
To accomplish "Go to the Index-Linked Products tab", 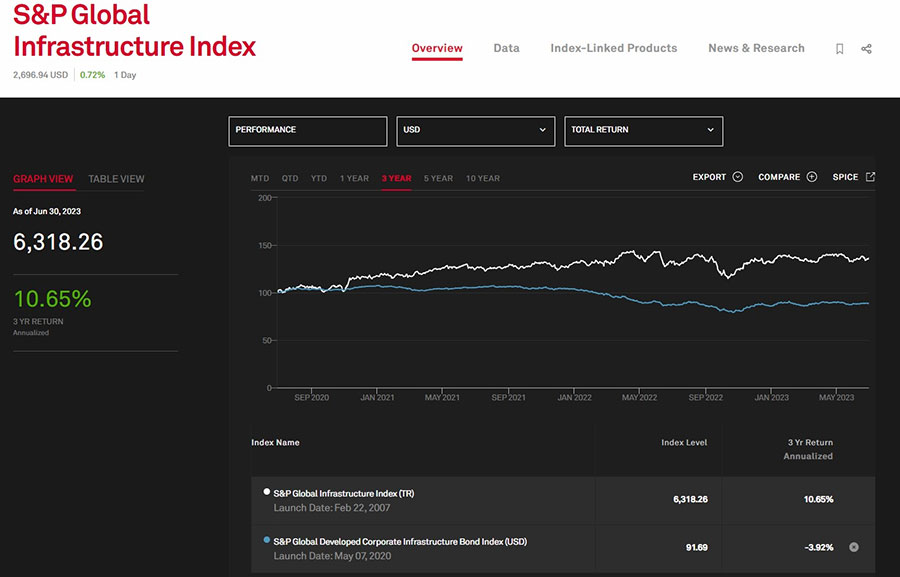I will point(613,48).
